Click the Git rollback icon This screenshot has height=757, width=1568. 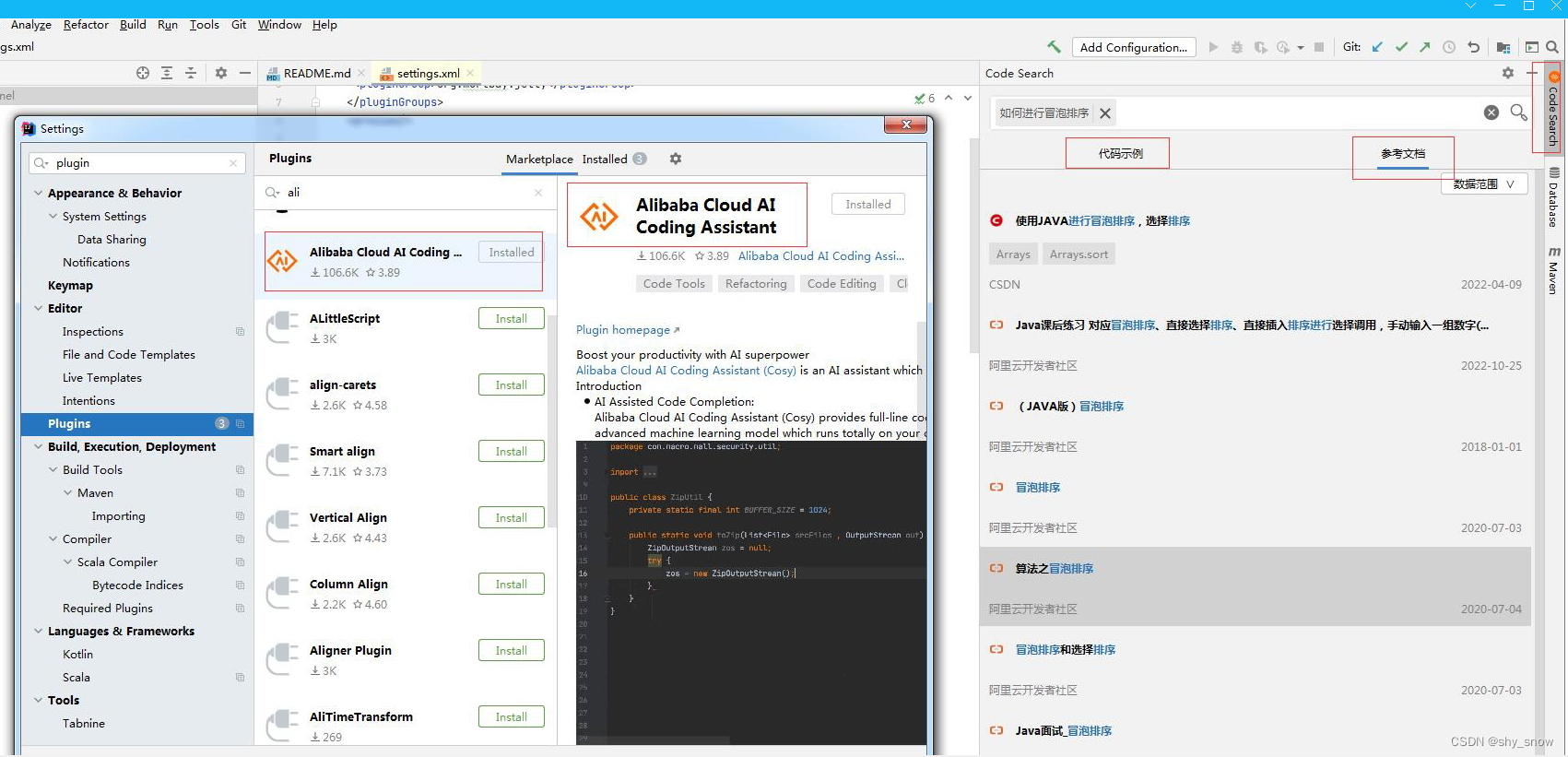point(1473,47)
